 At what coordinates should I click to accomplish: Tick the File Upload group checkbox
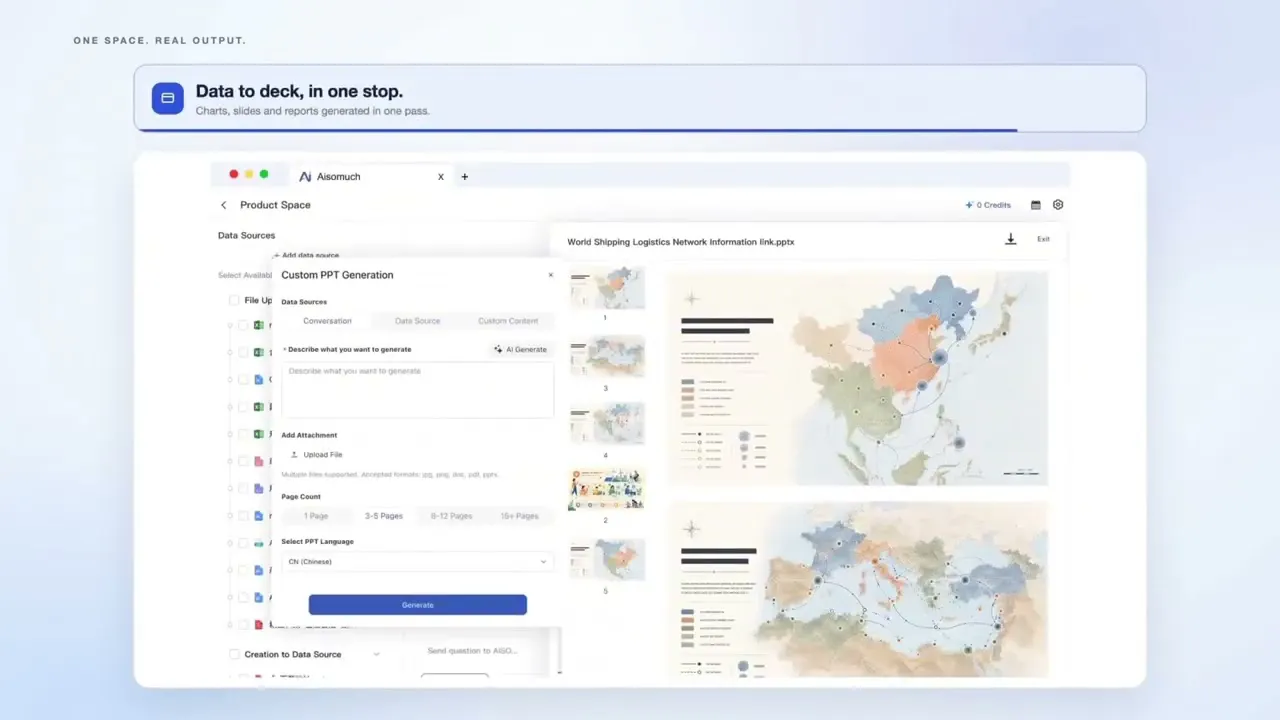(x=234, y=300)
